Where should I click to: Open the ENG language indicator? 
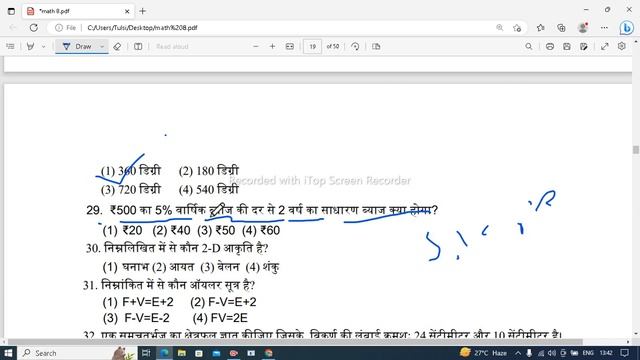point(588,353)
